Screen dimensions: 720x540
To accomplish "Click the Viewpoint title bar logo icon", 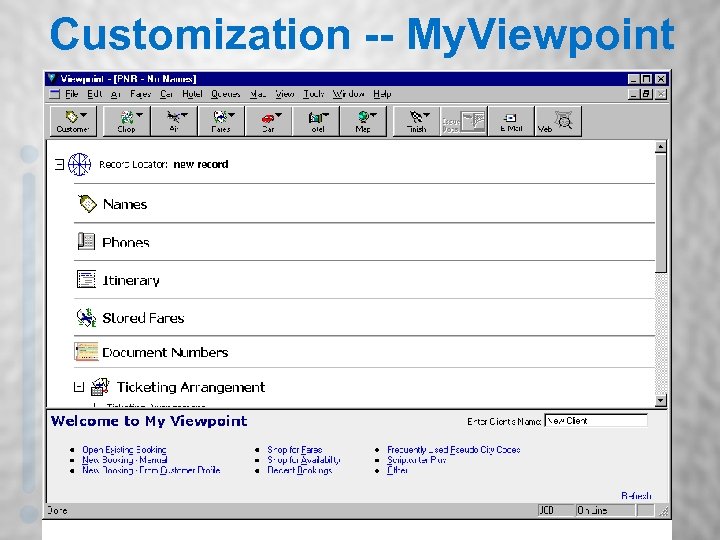I will click(x=52, y=78).
